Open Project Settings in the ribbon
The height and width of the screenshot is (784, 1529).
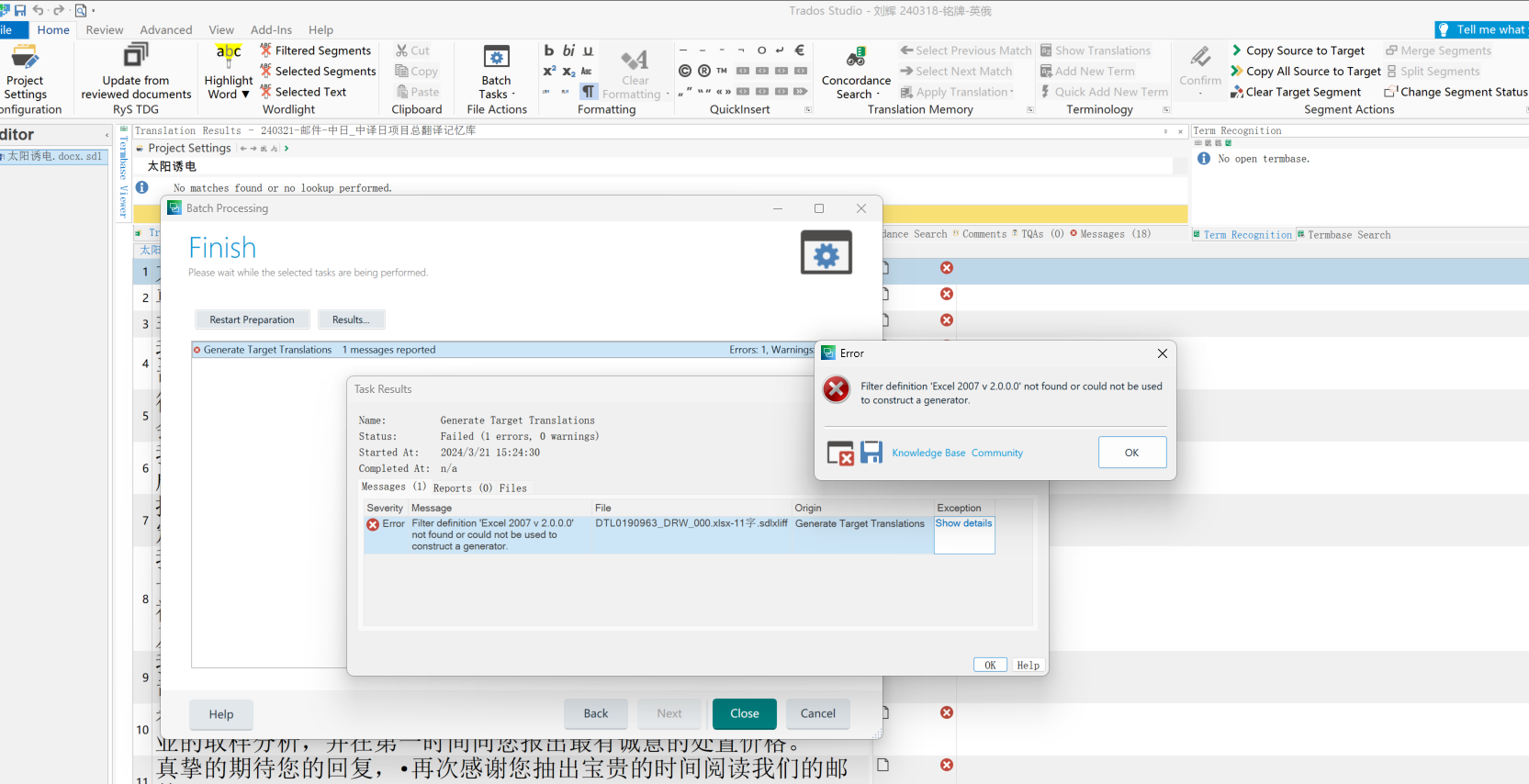(25, 73)
